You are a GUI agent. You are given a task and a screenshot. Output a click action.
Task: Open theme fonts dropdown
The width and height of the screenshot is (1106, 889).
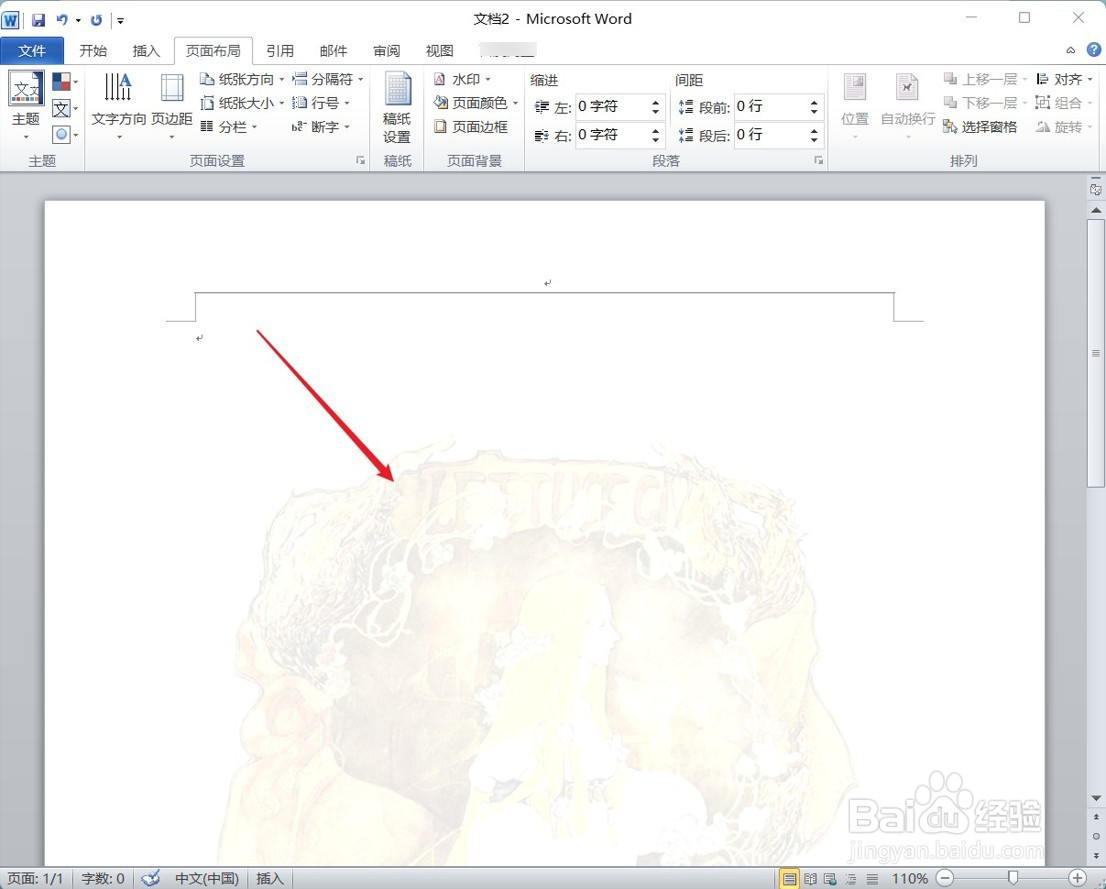[x=65, y=108]
